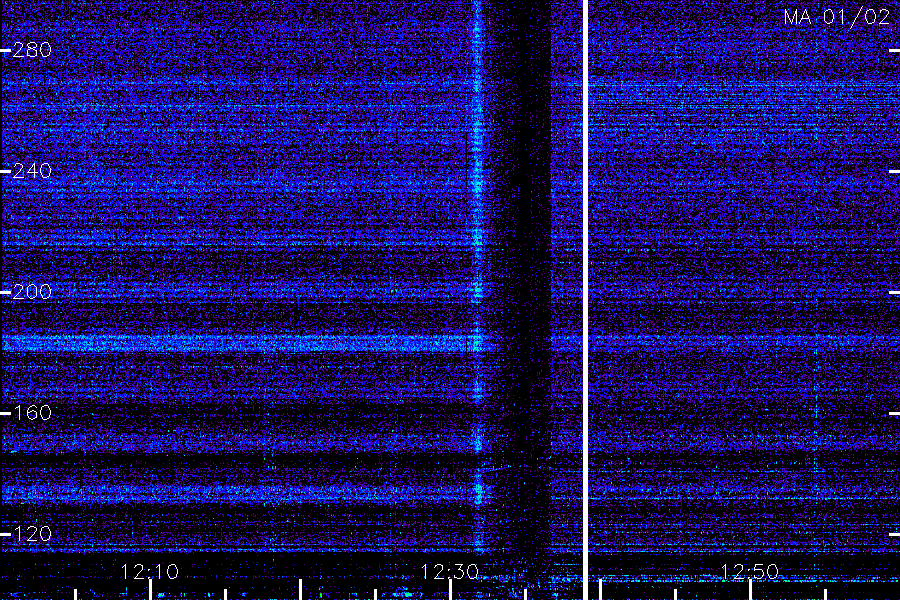This screenshot has height=600, width=900.
Task: Click the 200 frequency axis label
Action: 32,292
